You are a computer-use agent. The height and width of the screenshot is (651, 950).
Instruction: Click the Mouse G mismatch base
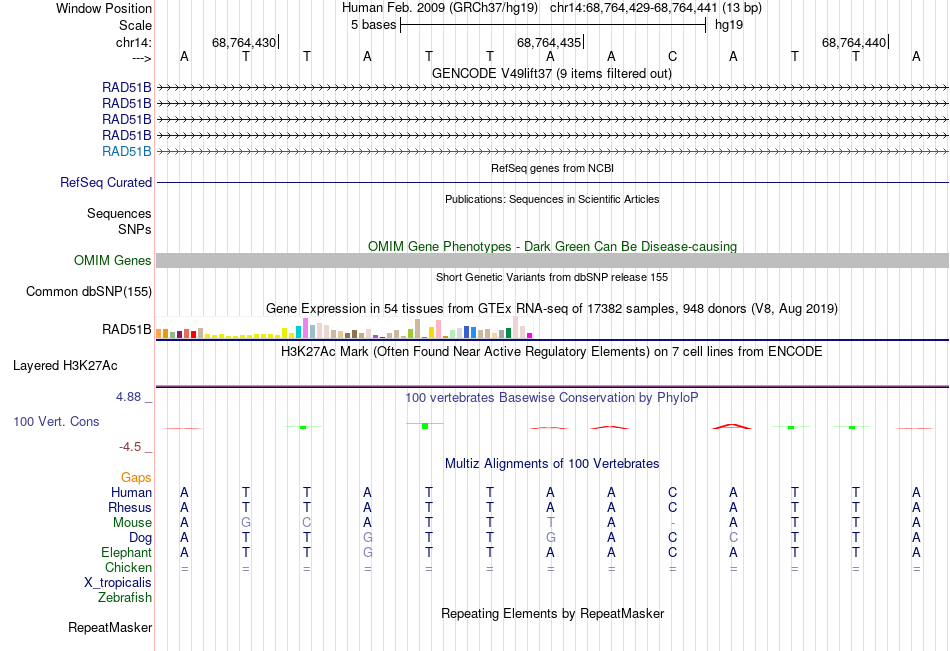245,522
